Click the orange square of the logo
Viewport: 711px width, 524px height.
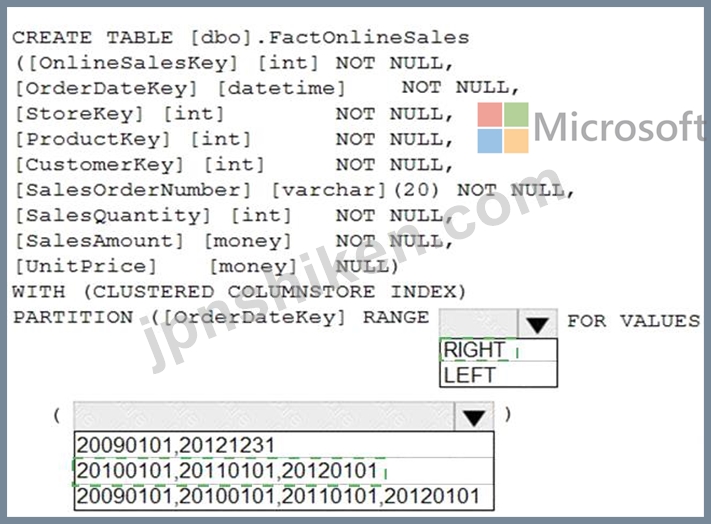[516, 141]
